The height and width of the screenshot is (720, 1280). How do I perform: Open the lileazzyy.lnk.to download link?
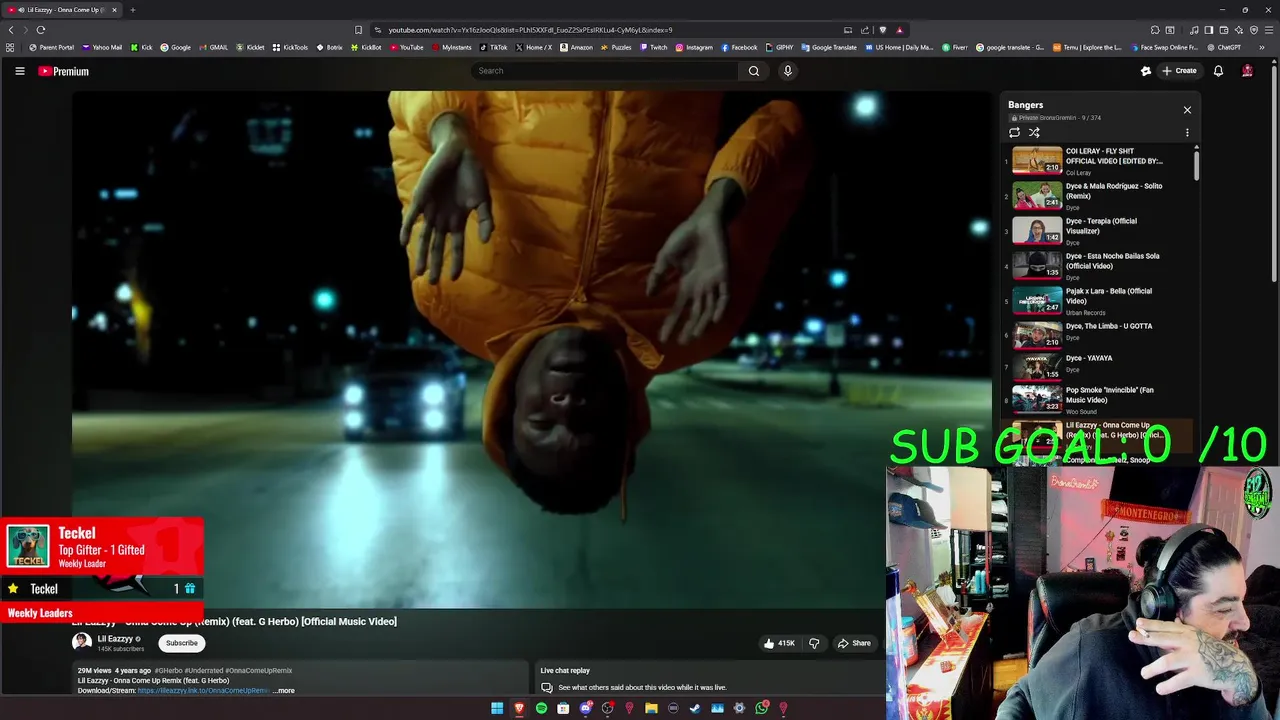[x=204, y=691]
